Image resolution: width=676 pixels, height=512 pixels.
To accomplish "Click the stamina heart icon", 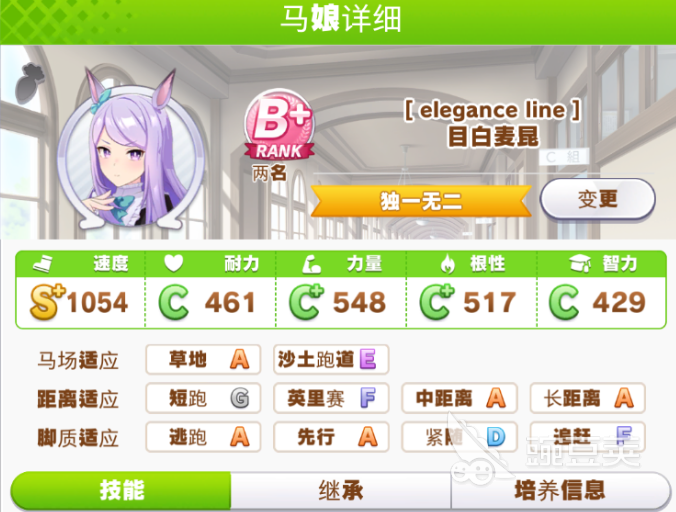I will [174, 263].
